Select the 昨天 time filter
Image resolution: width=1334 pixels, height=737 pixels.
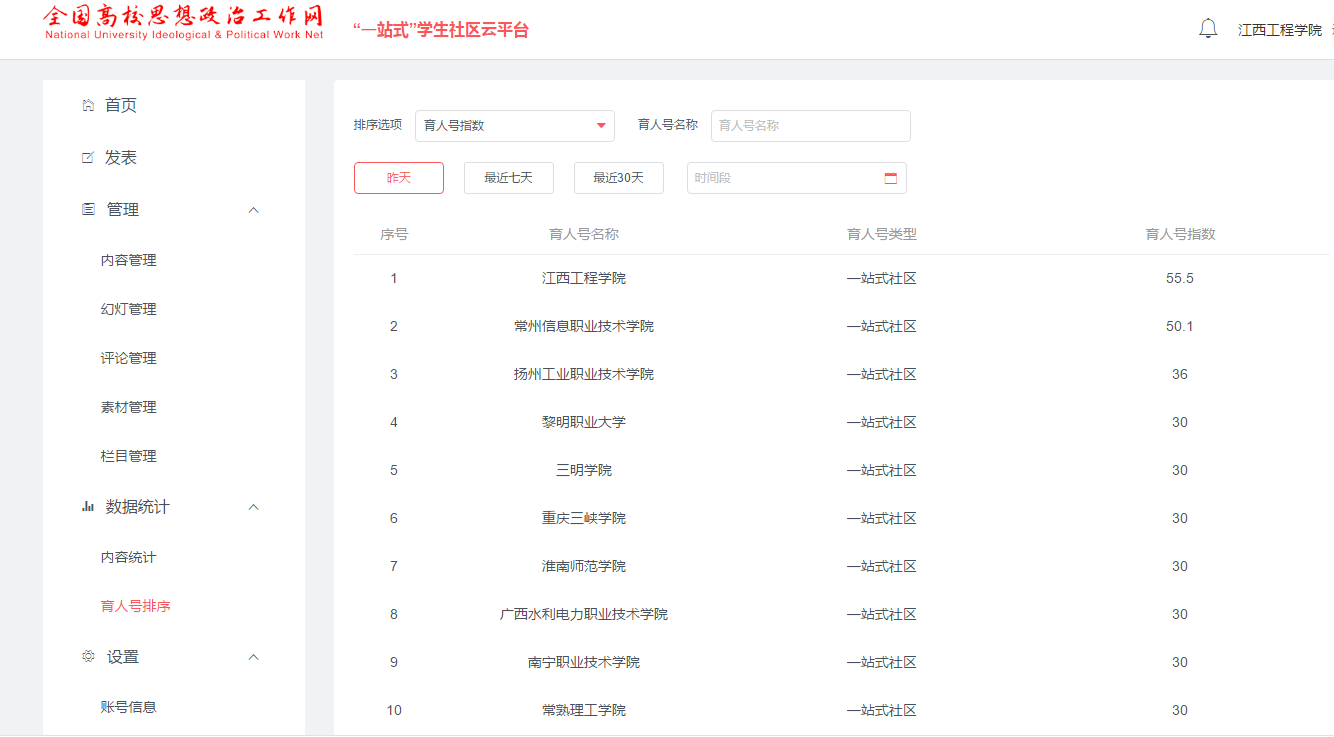click(x=399, y=178)
